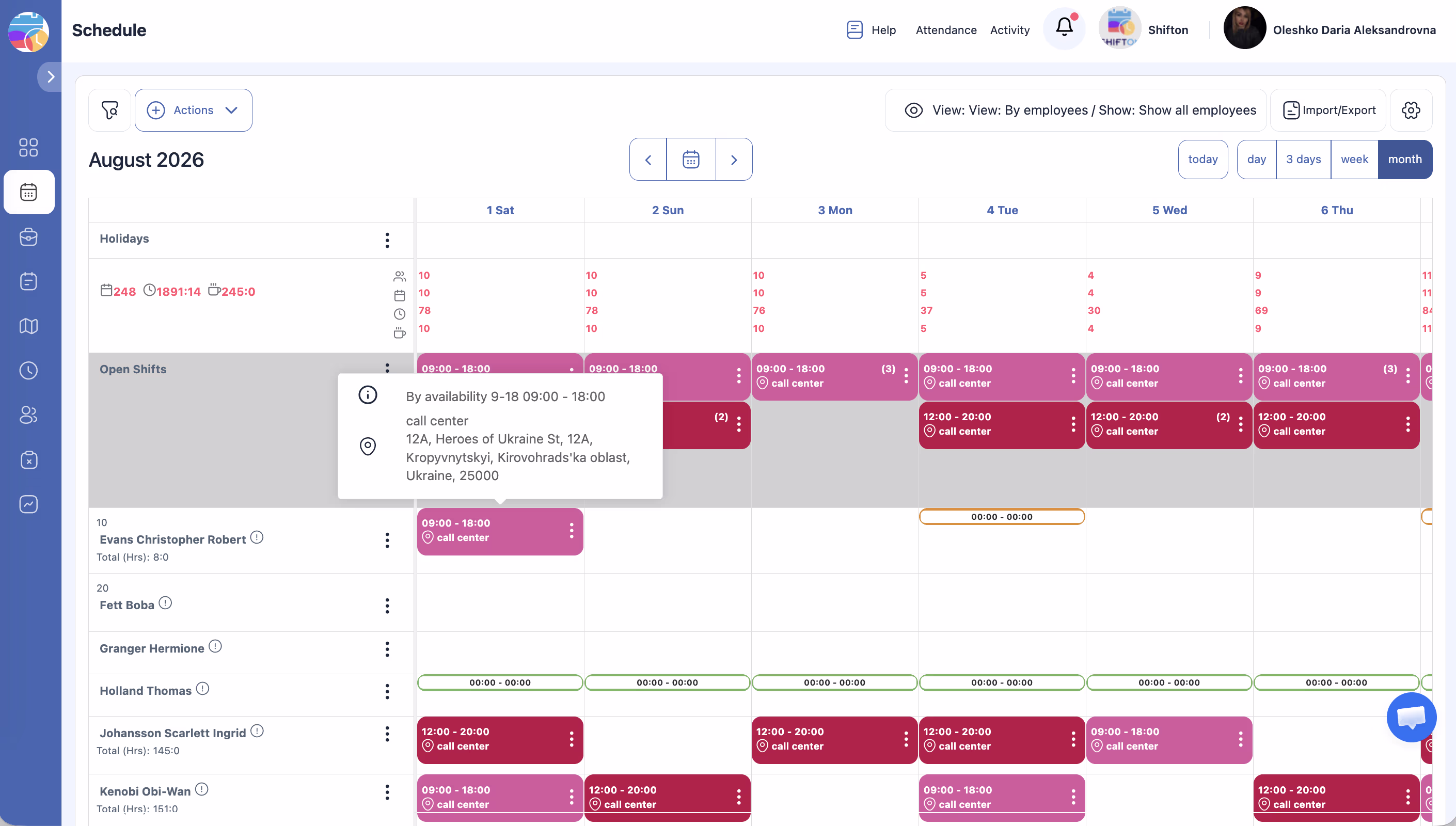Viewport: 1456px width, 826px height.
Task: Open schedule settings gear
Action: tap(1410, 110)
